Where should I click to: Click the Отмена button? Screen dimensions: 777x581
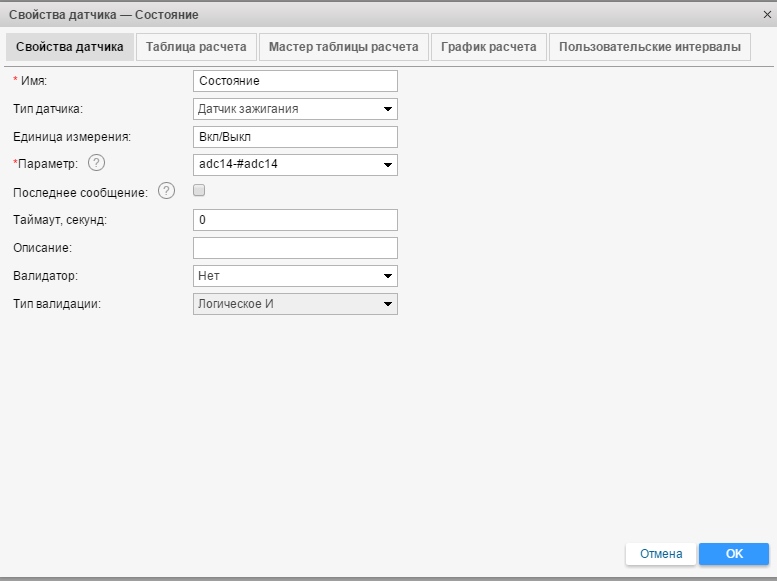(661, 554)
